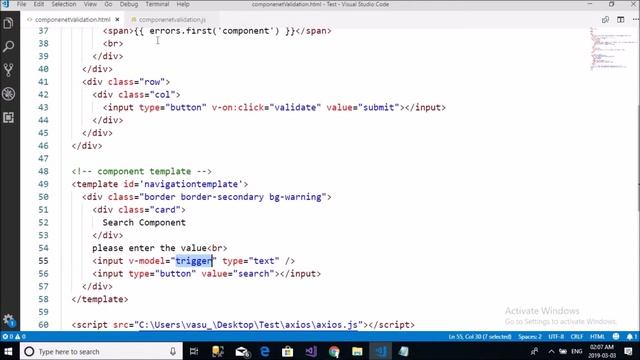The image size is (640, 360).
Task: Open the Extensions view
Action: click(8, 118)
